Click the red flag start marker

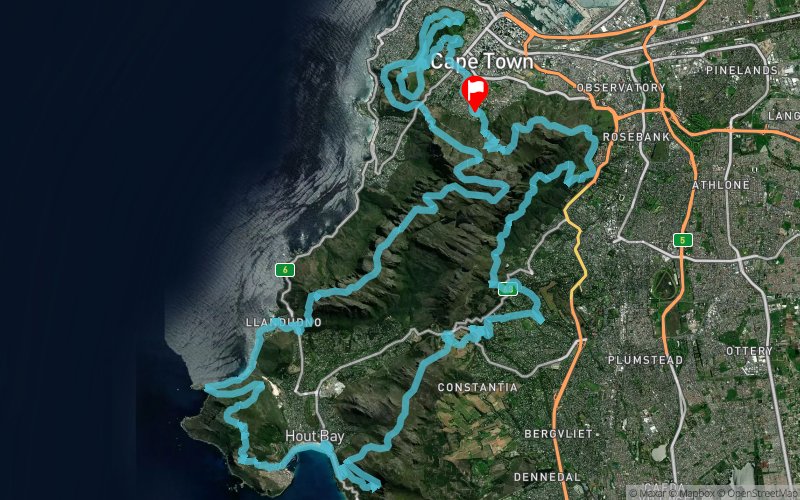474,93
